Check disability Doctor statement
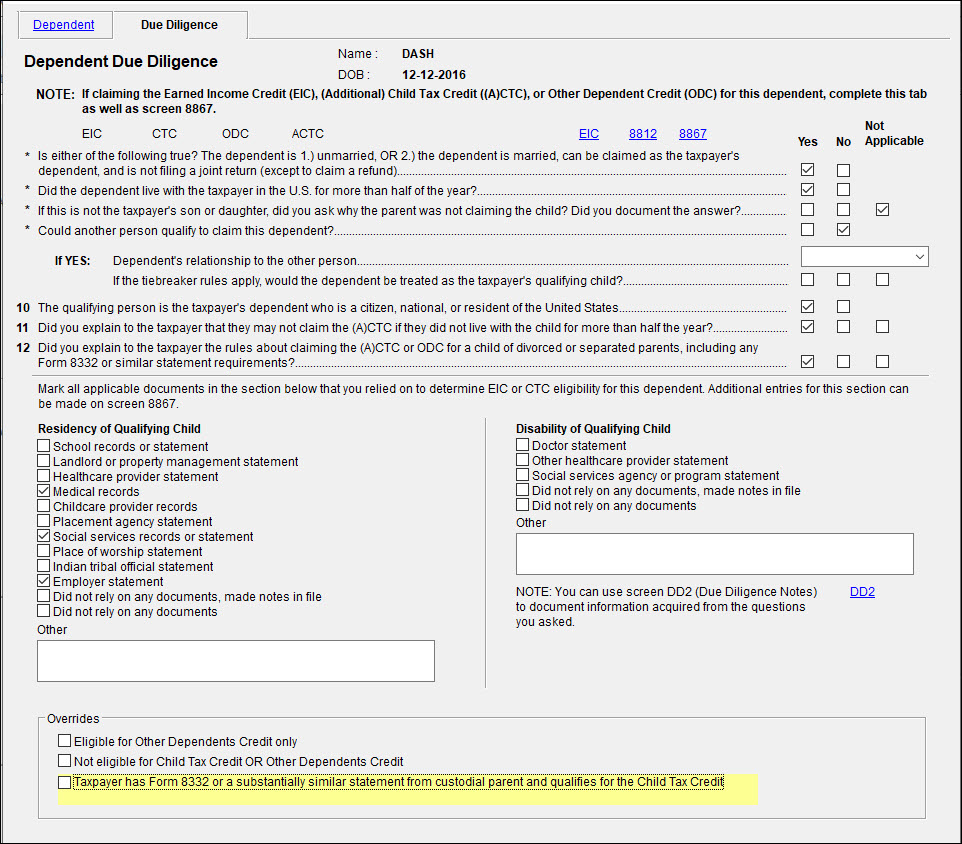Screen dimensions: 962x844 point(523,445)
